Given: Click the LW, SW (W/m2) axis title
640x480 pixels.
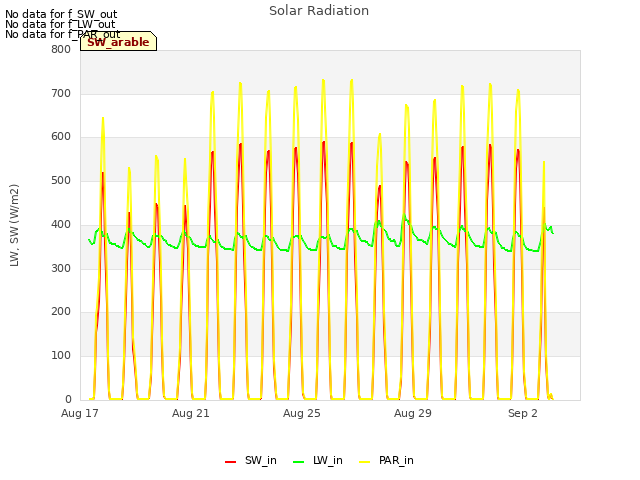Looking at the screenshot, I should point(14,225).
